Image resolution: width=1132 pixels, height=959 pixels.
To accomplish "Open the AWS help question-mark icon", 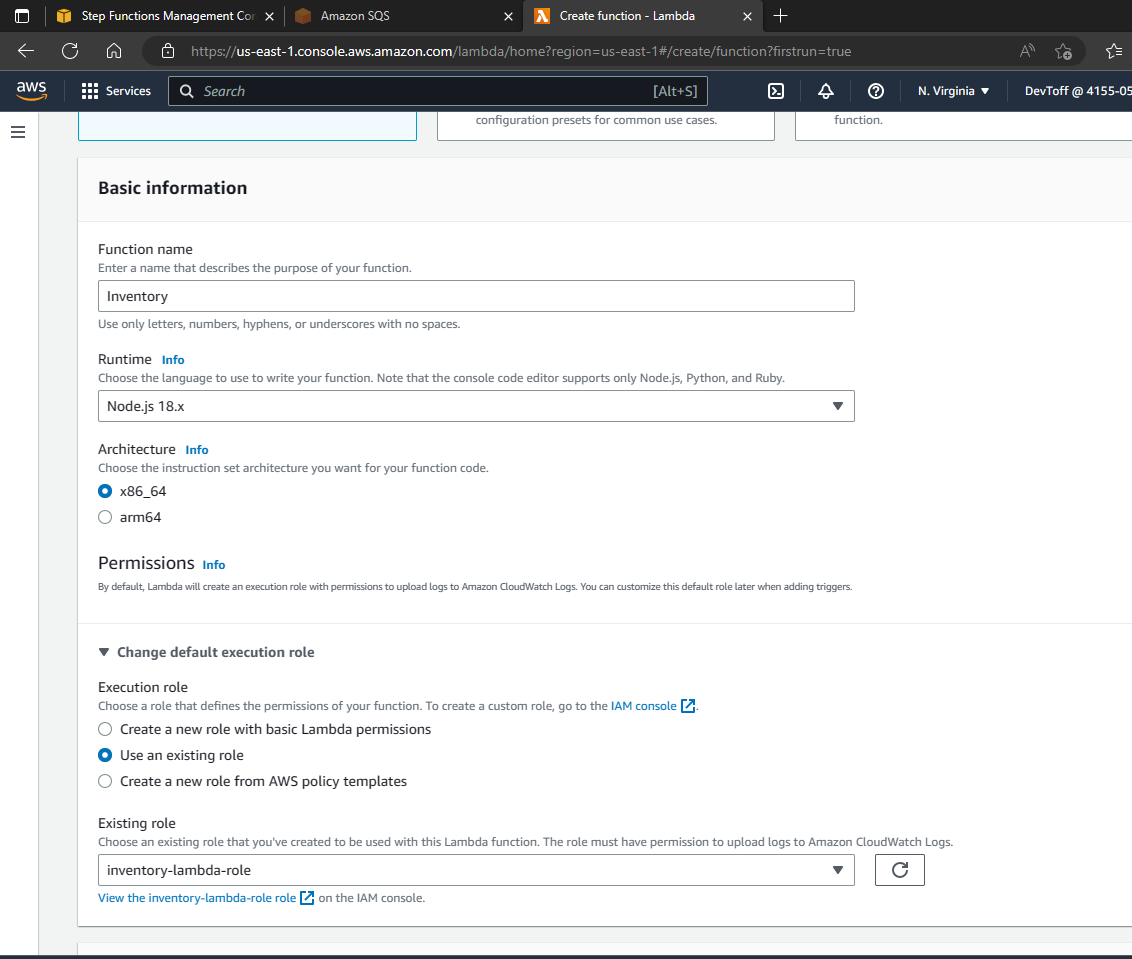I will (x=875, y=91).
